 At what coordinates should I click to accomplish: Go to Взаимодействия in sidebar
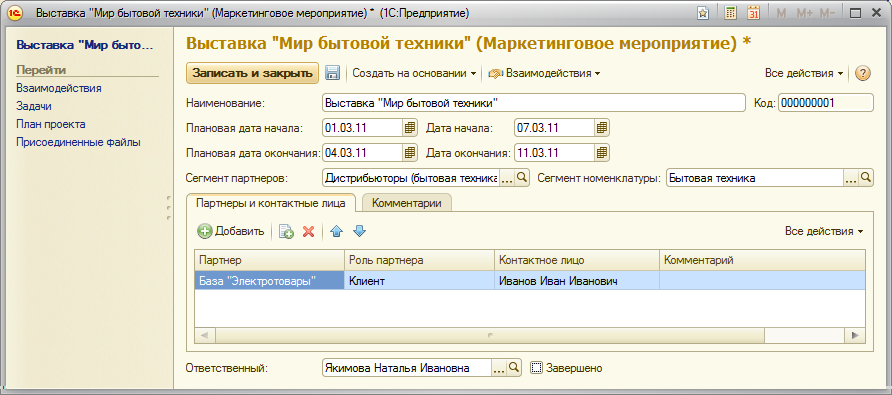coord(59,88)
